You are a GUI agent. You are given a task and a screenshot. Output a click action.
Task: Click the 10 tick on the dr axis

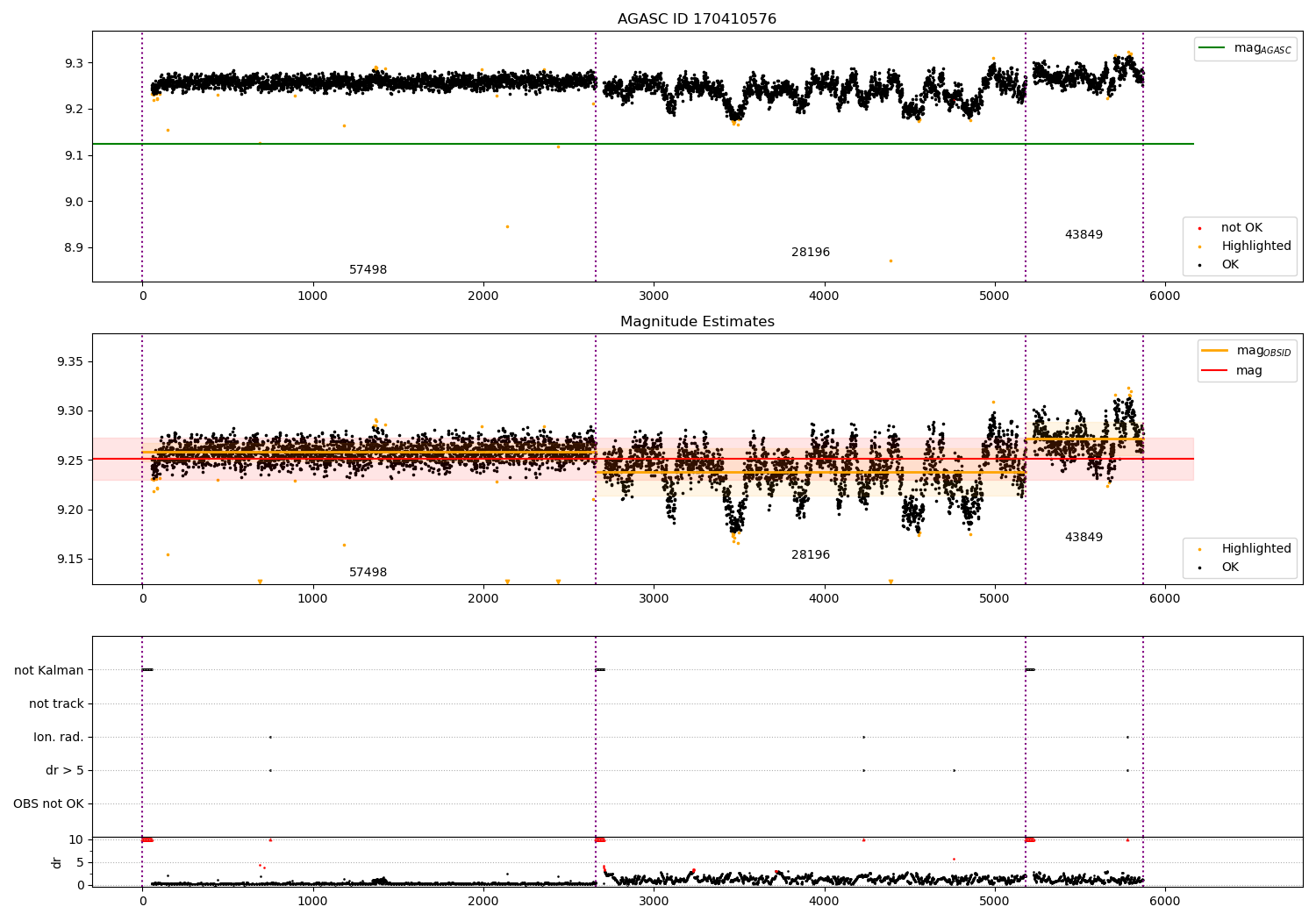point(76,840)
